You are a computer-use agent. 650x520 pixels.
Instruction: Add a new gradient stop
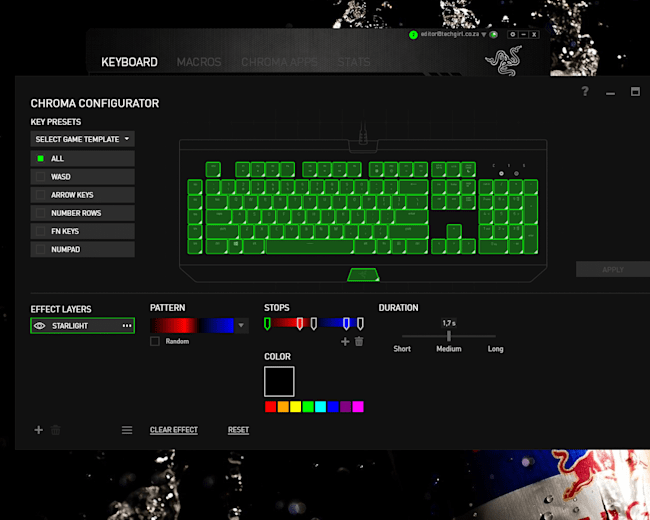point(345,341)
